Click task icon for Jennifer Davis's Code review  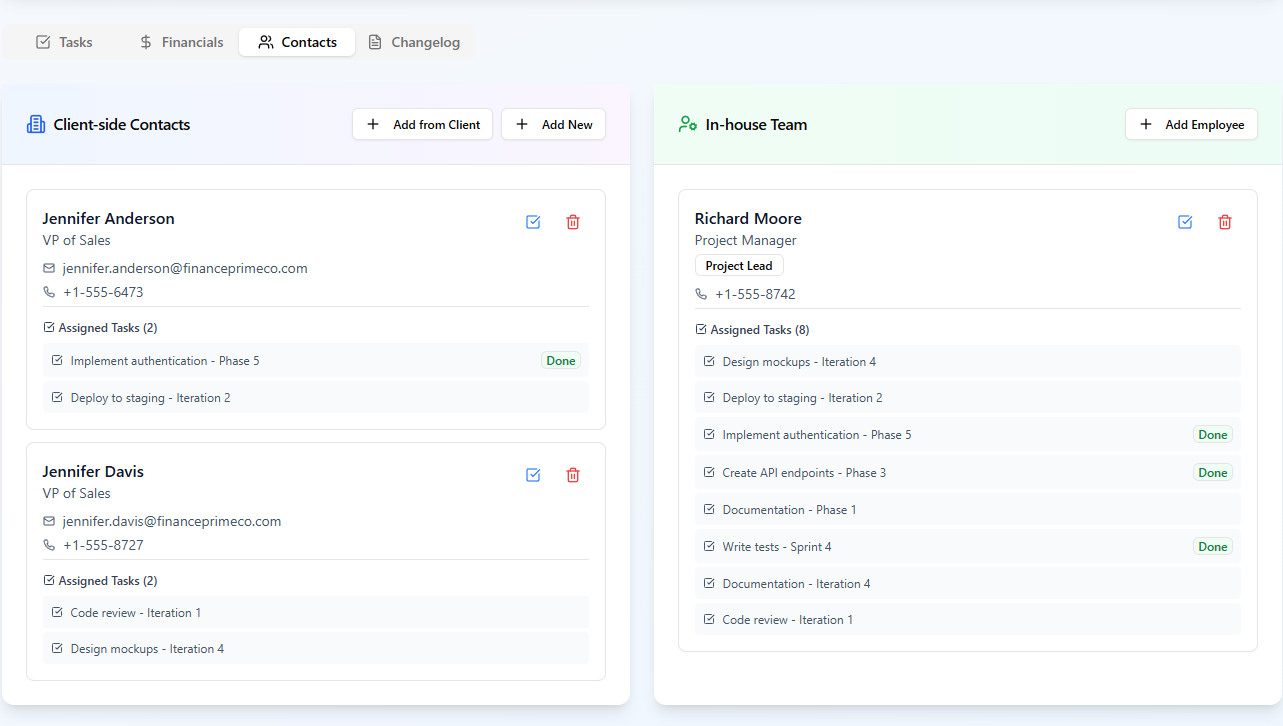tap(57, 612)
